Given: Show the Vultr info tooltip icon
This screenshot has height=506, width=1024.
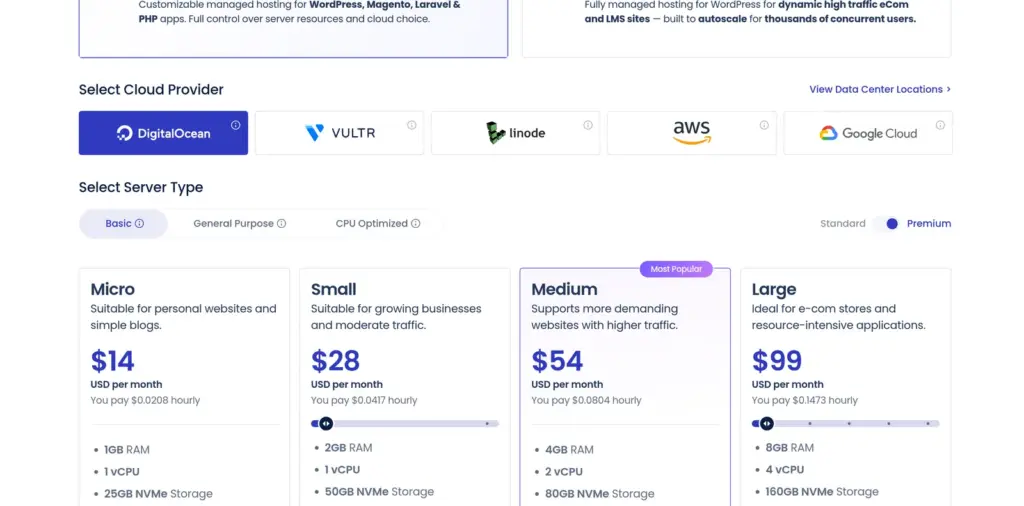Looking at the screenshot, I should [x=411, y=125].
